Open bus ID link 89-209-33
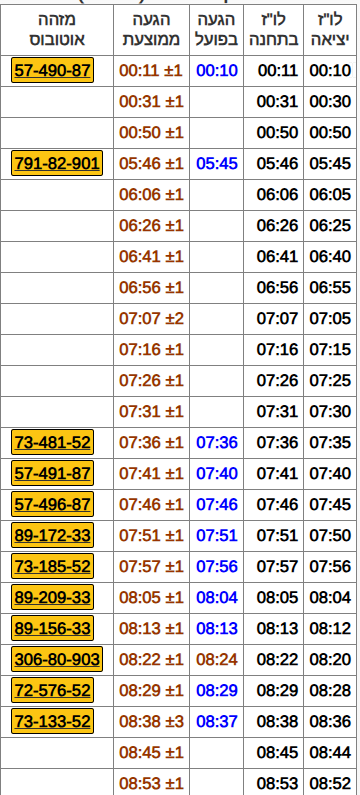Viewport: 360px width, 795px height. (52, 598)
